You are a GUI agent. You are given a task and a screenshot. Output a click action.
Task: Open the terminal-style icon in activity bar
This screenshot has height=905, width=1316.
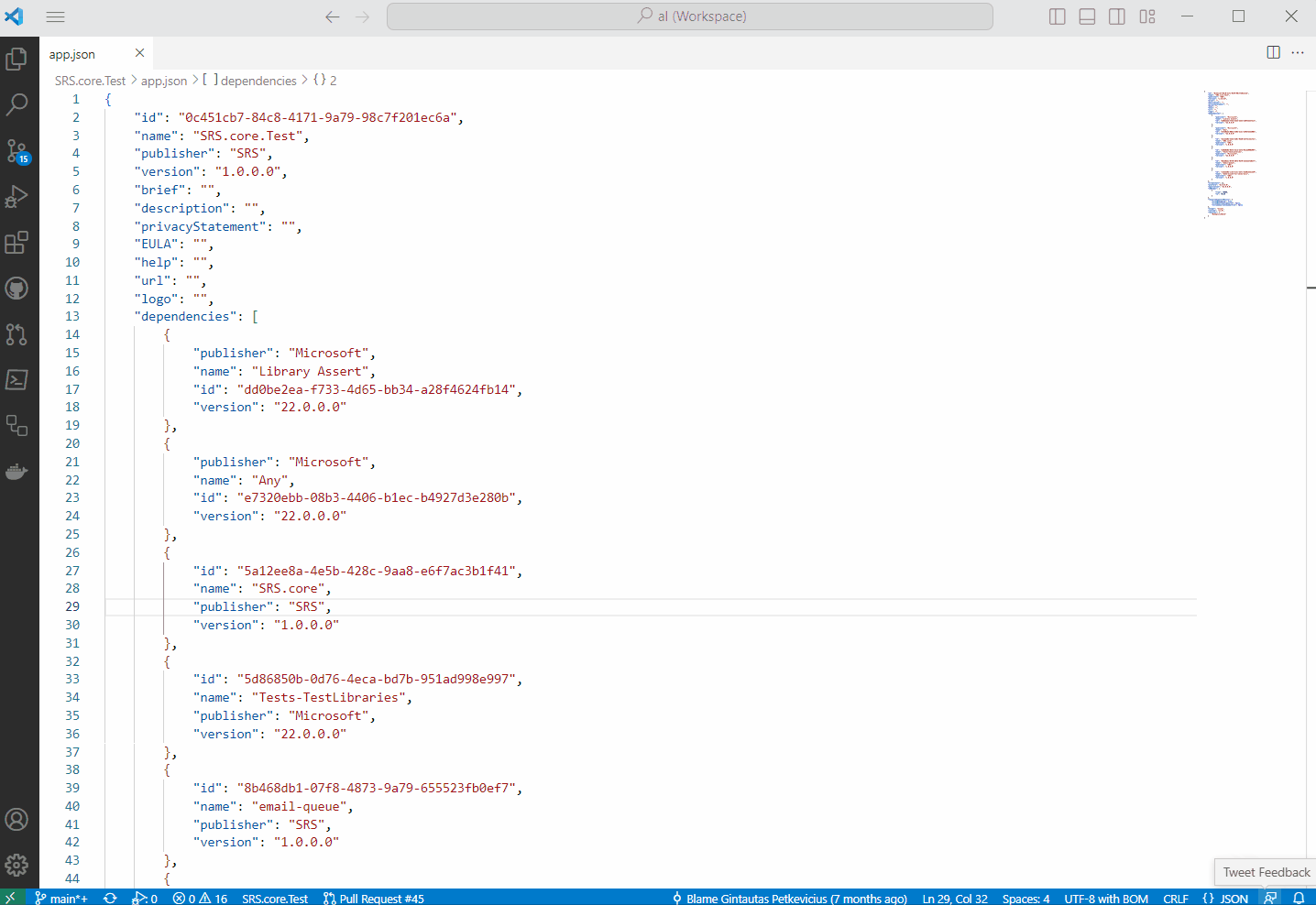click(16, 379)
